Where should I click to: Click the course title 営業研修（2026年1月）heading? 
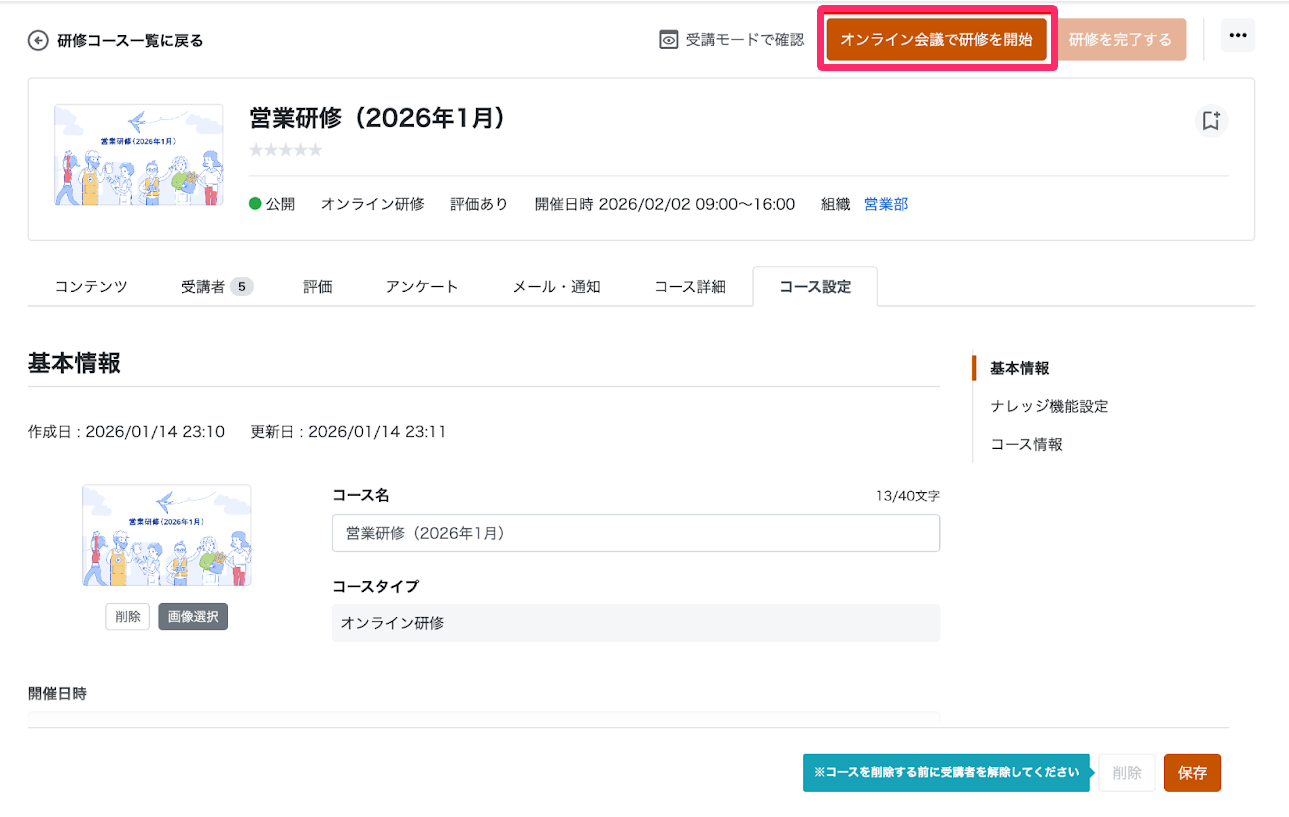coord(377,118)
